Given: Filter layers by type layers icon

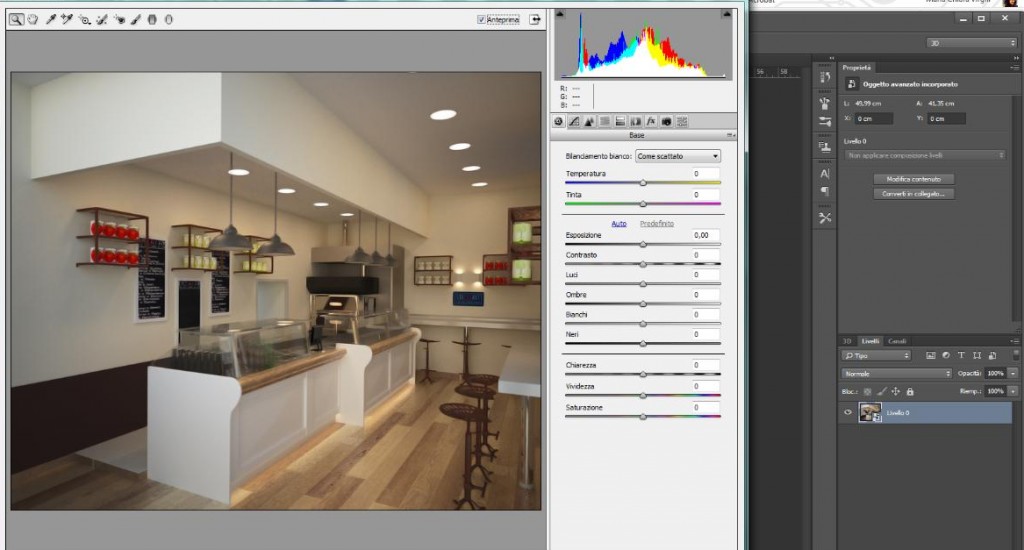Looking at the screenshot, I should pyautogui.click(x=961, y=355).
